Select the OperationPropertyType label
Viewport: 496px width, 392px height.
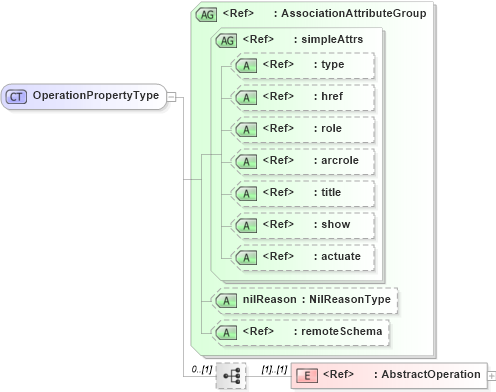tap(96, 95)
